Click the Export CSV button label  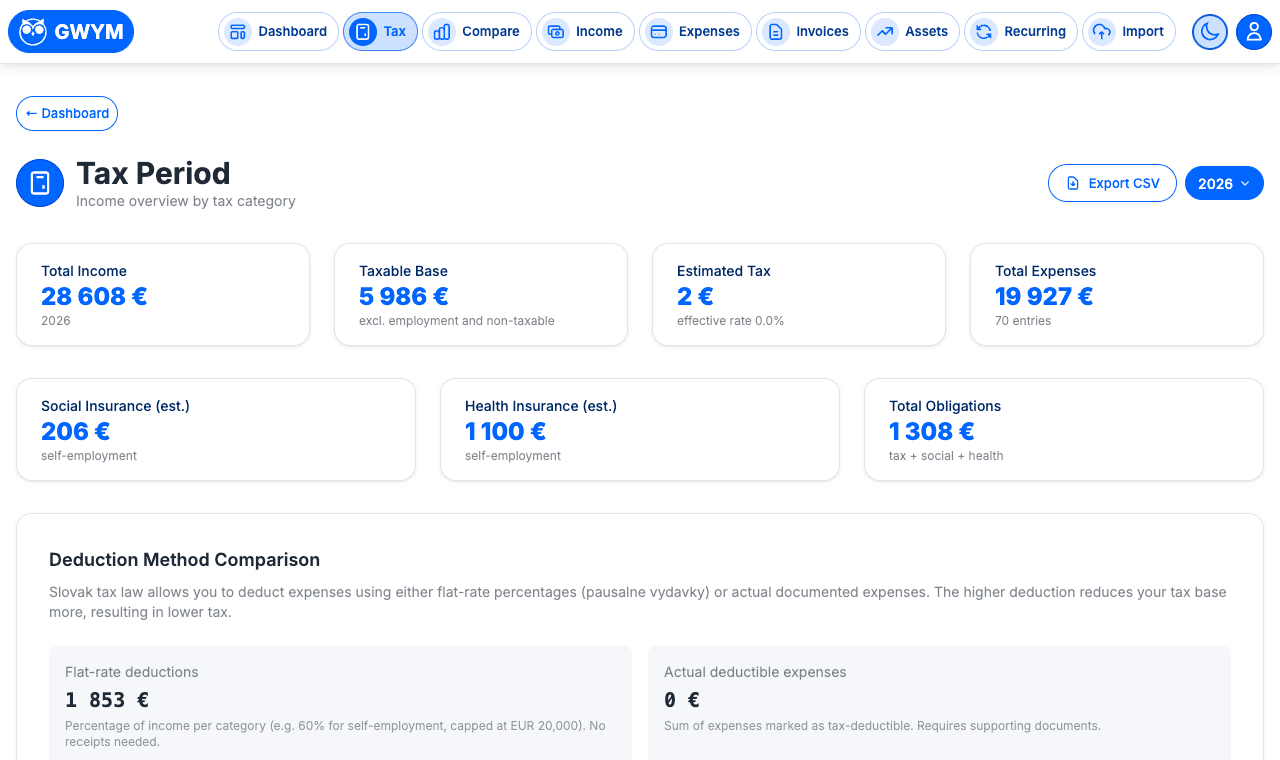pos(1124,184)
